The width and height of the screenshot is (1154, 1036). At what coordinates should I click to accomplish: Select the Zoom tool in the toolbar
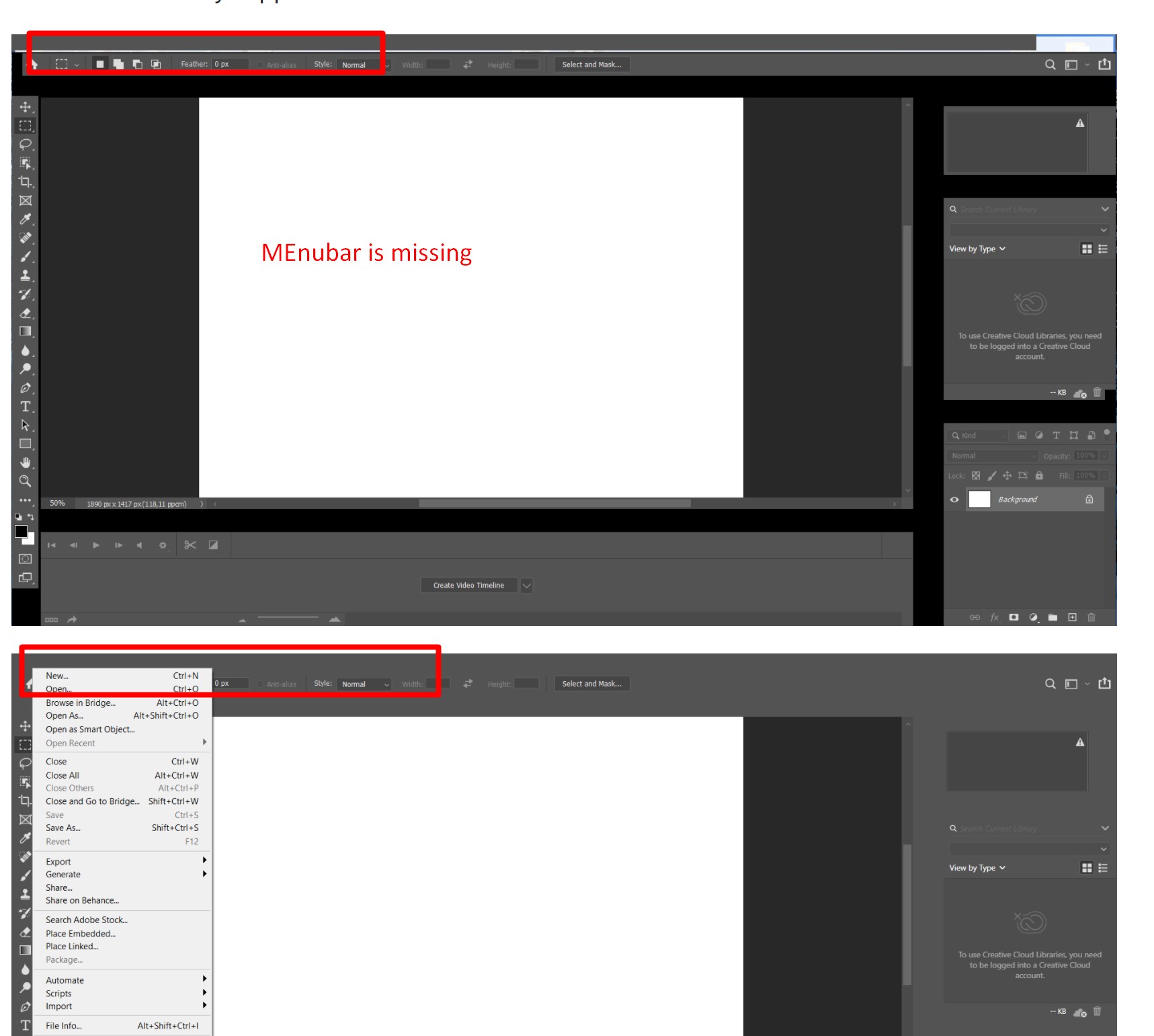pos(25,481)
